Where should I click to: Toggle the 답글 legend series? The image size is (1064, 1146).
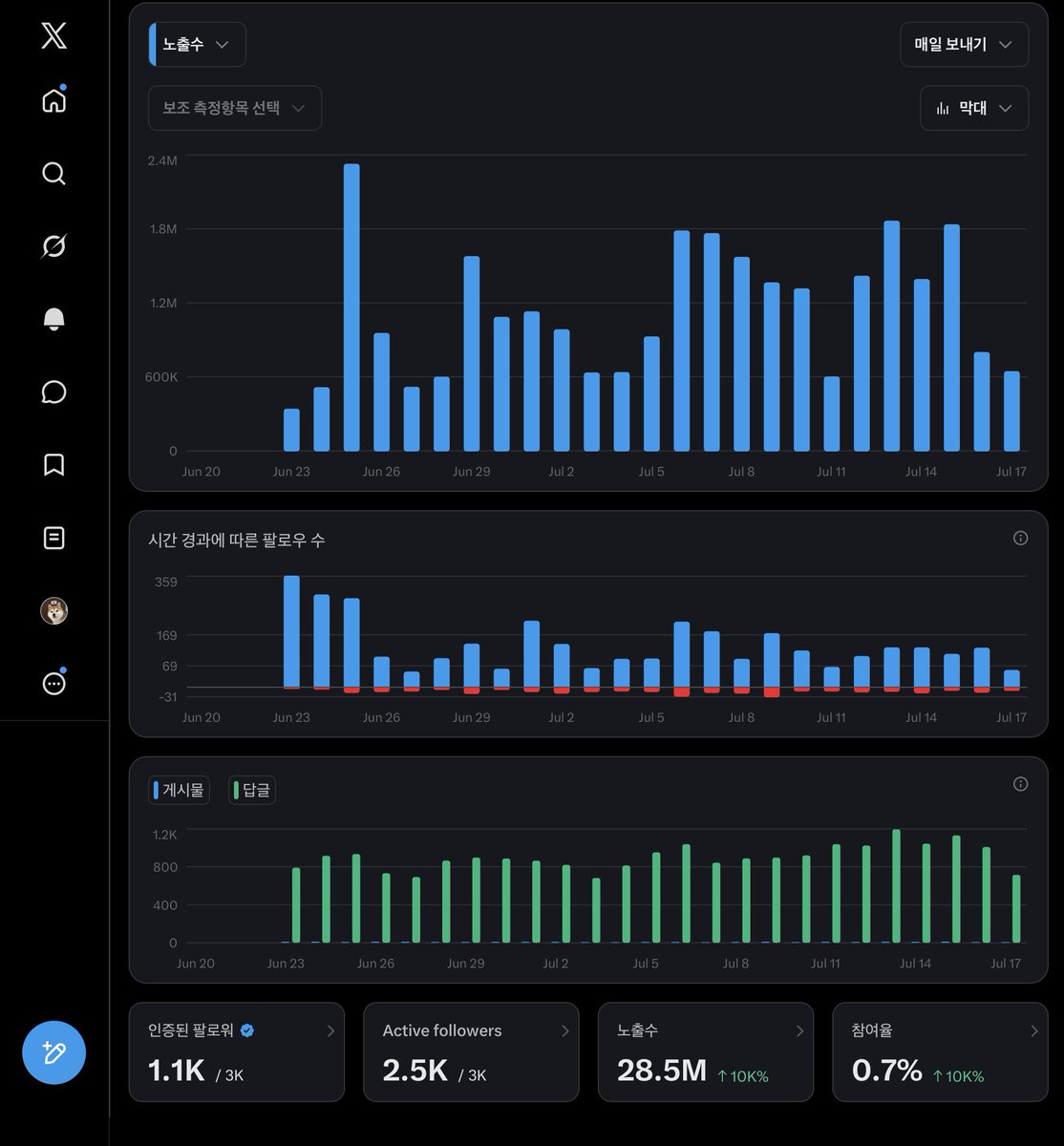click(252, 790)
